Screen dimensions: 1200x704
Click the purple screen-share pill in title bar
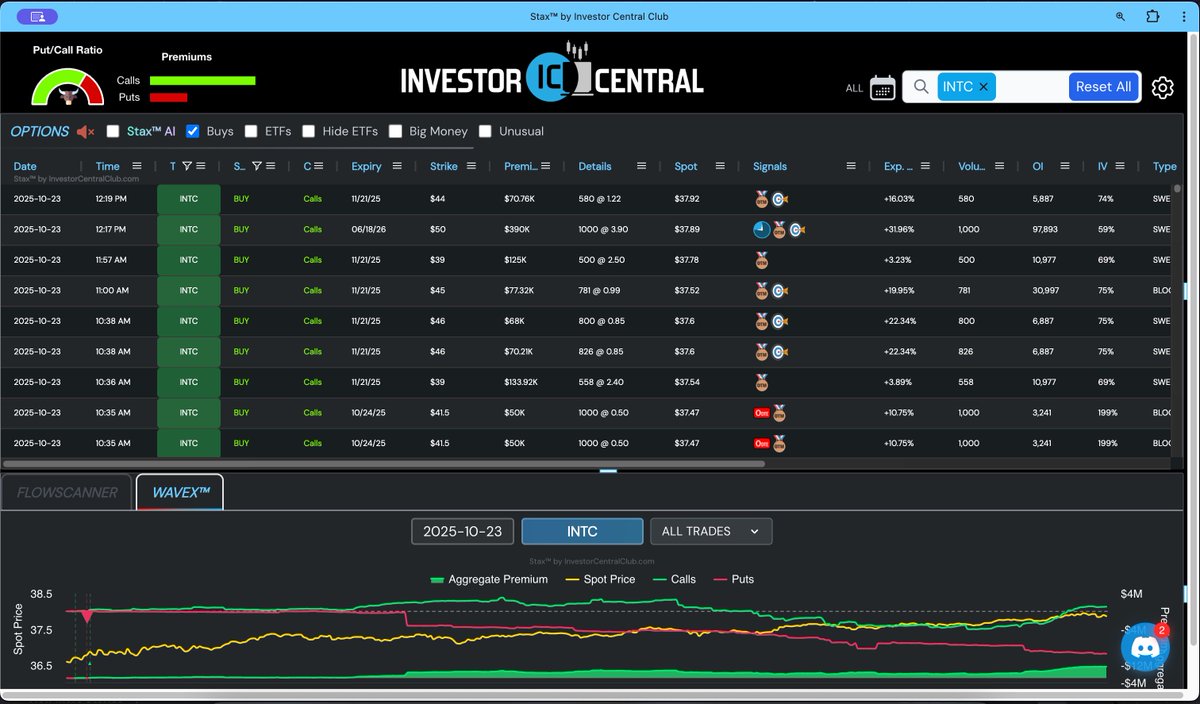coord(38,17)
